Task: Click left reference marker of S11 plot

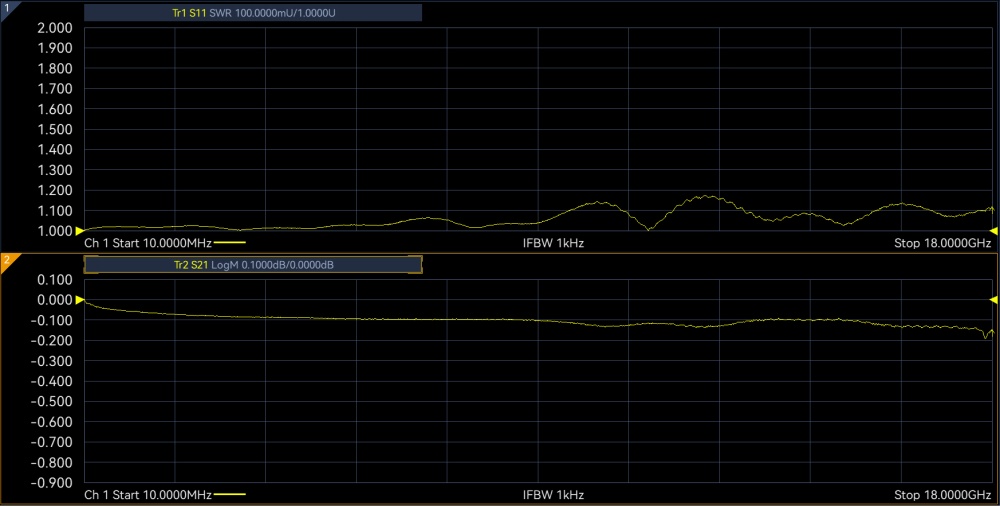Action: click(x=80, y=231)
